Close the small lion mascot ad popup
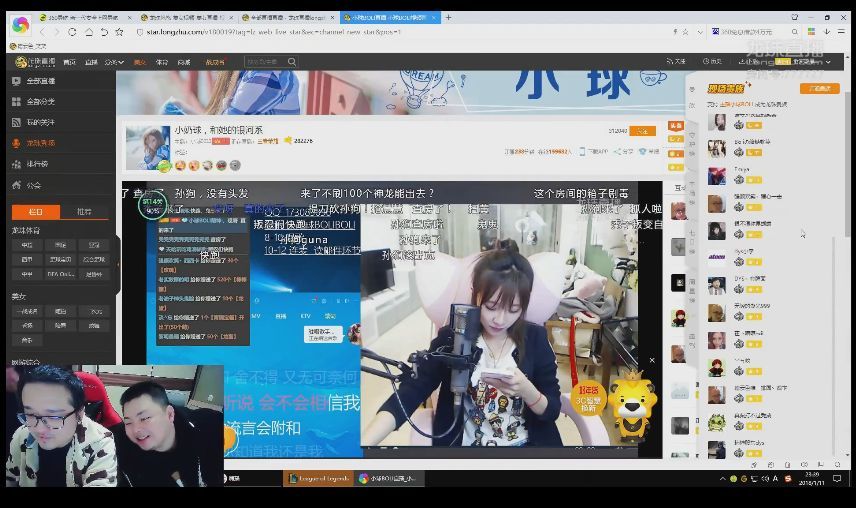Image resolution: width=856 pixels, height=508 pixels. pyautogui.click(x=652, y=360)
